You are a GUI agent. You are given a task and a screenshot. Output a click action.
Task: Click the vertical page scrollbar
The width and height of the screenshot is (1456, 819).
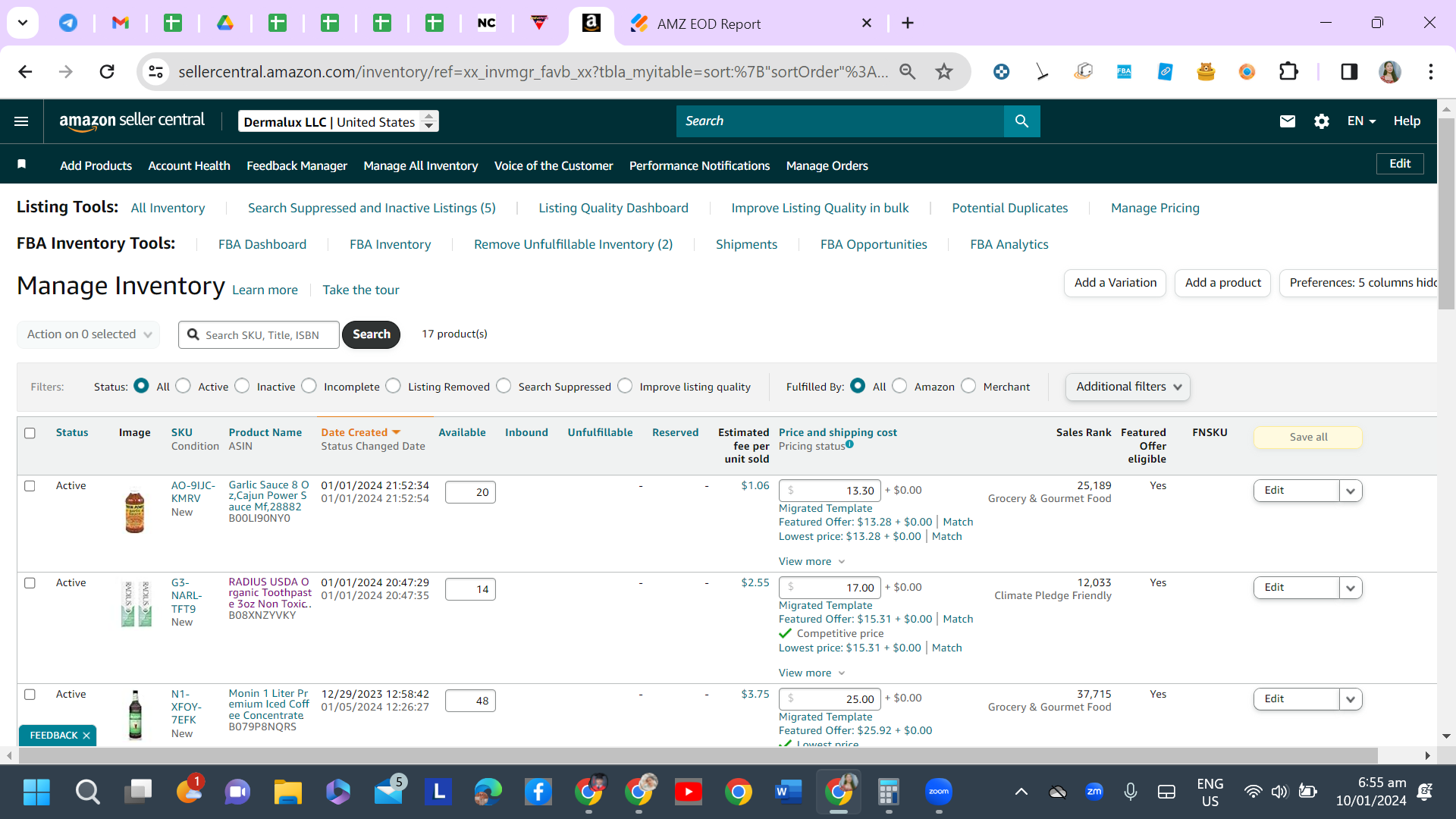coord(1446,212)
